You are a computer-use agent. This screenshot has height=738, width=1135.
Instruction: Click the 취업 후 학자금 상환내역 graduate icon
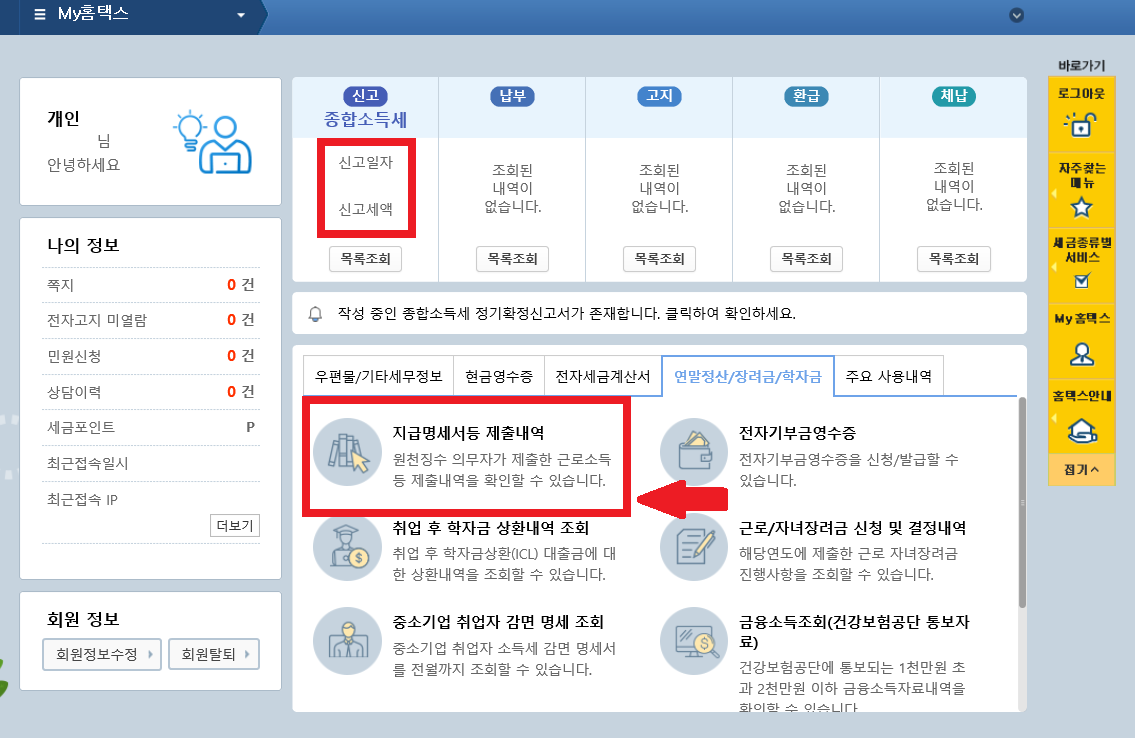(347, 548)
